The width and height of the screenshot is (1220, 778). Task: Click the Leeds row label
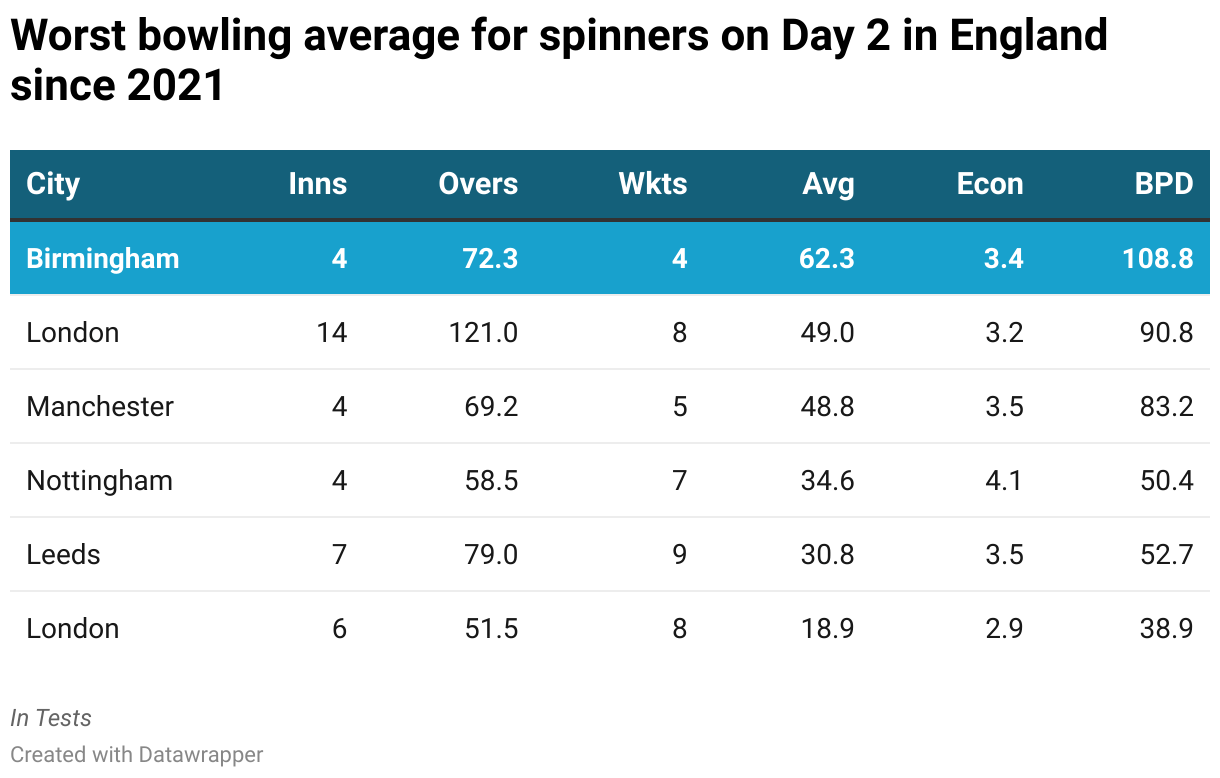(63, 554)
